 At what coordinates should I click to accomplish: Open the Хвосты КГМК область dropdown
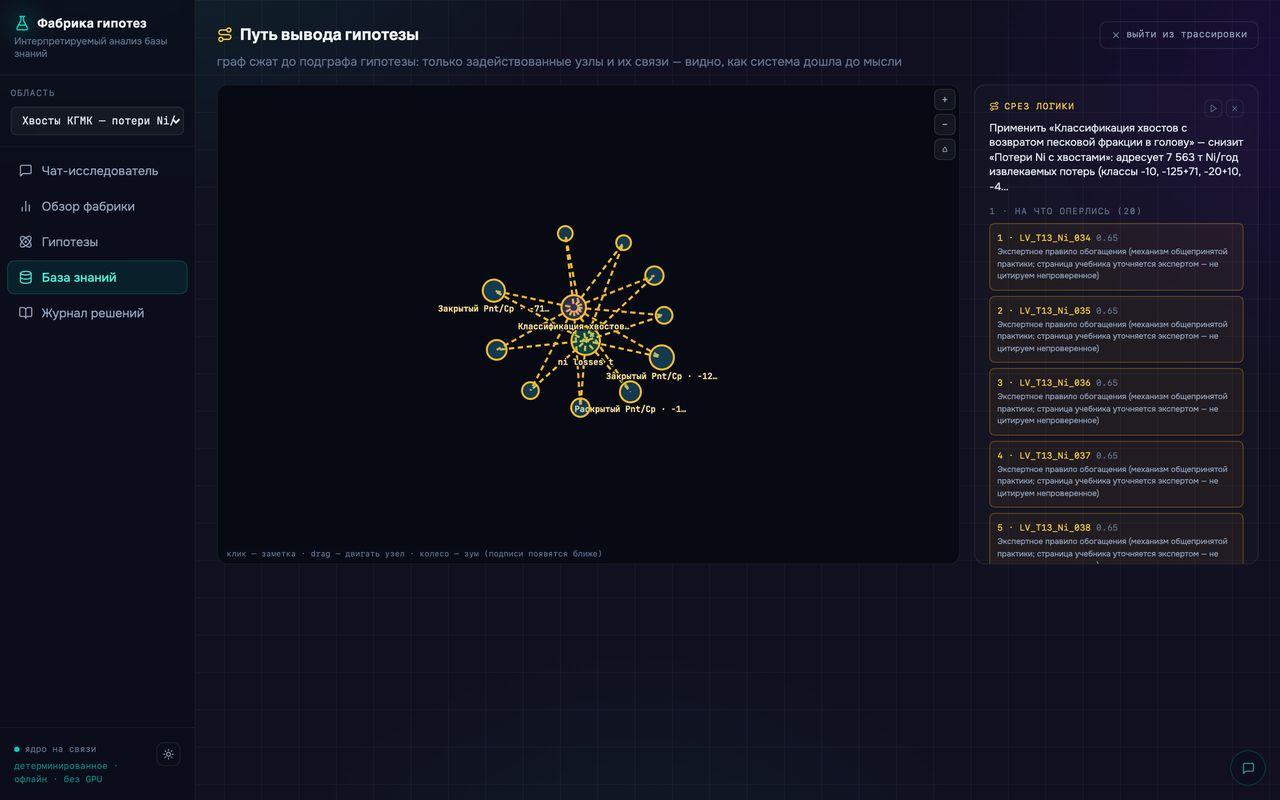(x=97, y=121)
